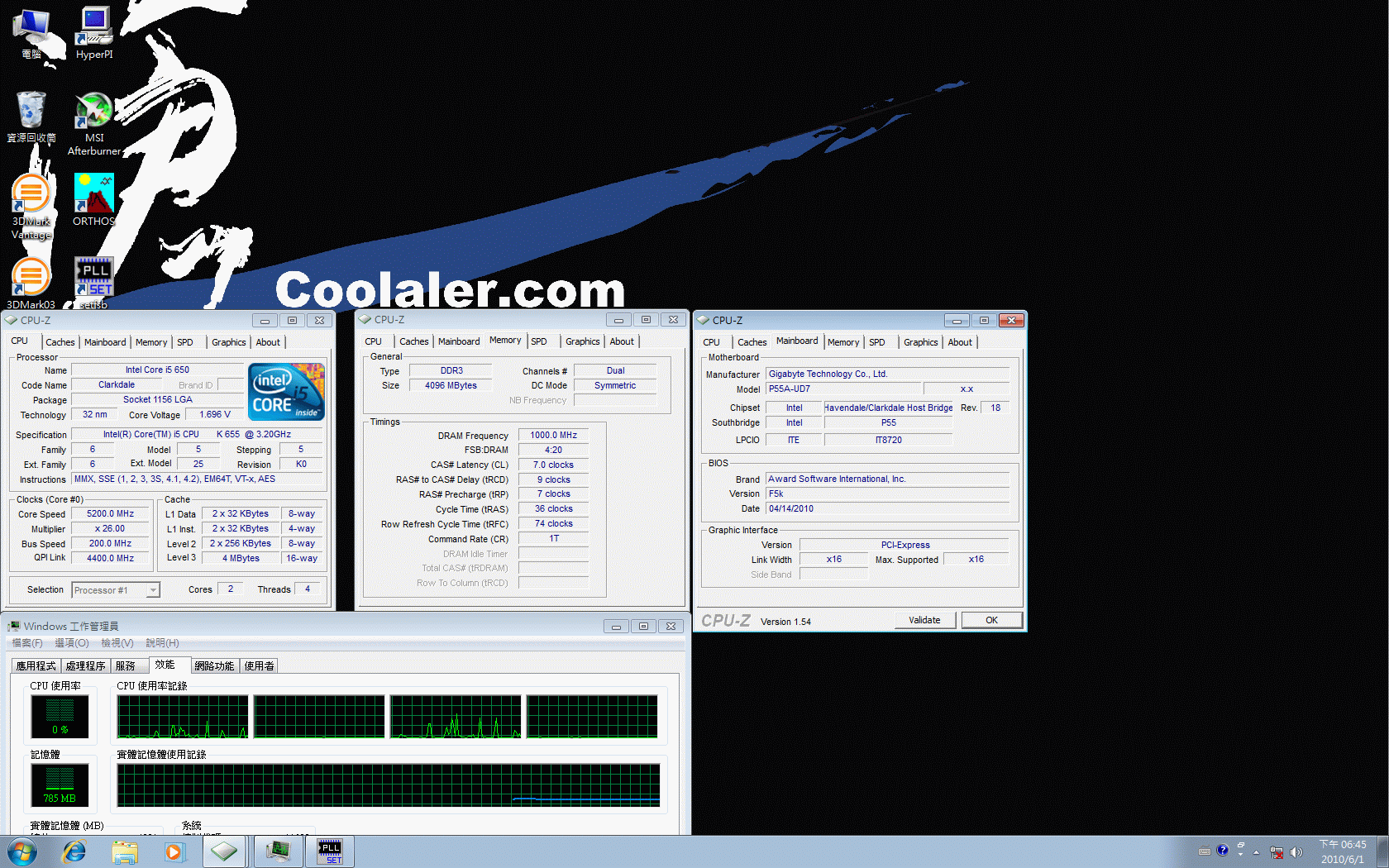This screenshot has width=1389, height=868.
Task: Switch to 使用者 tab in Task Manager
Action: 259,666
